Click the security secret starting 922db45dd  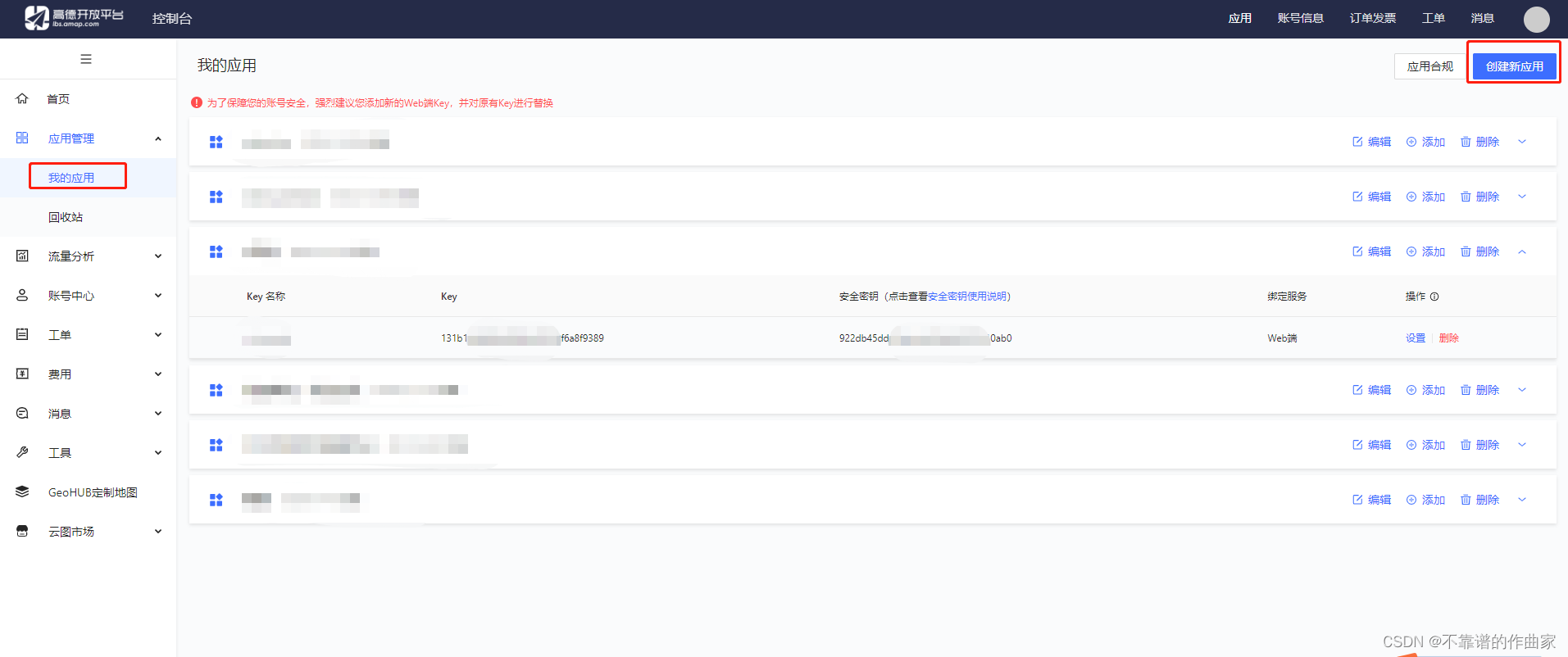coord(925,338)
